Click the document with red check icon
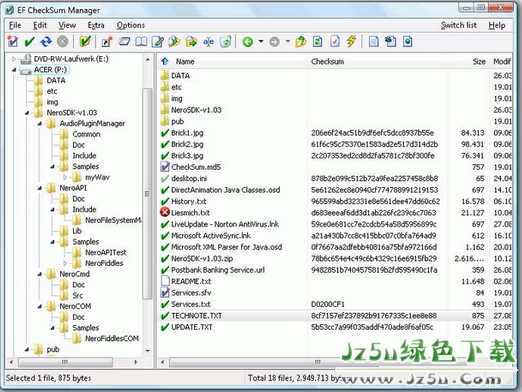The image size is (522, 392). [x=335, y=42]
